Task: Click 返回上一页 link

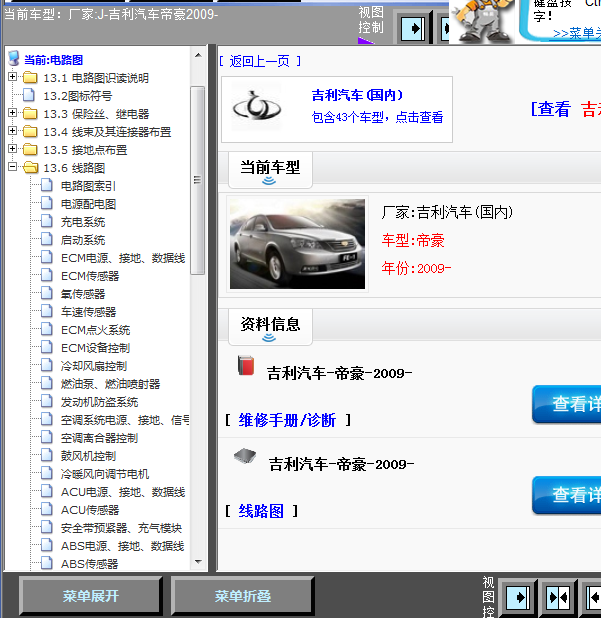Action: point(260,61)
